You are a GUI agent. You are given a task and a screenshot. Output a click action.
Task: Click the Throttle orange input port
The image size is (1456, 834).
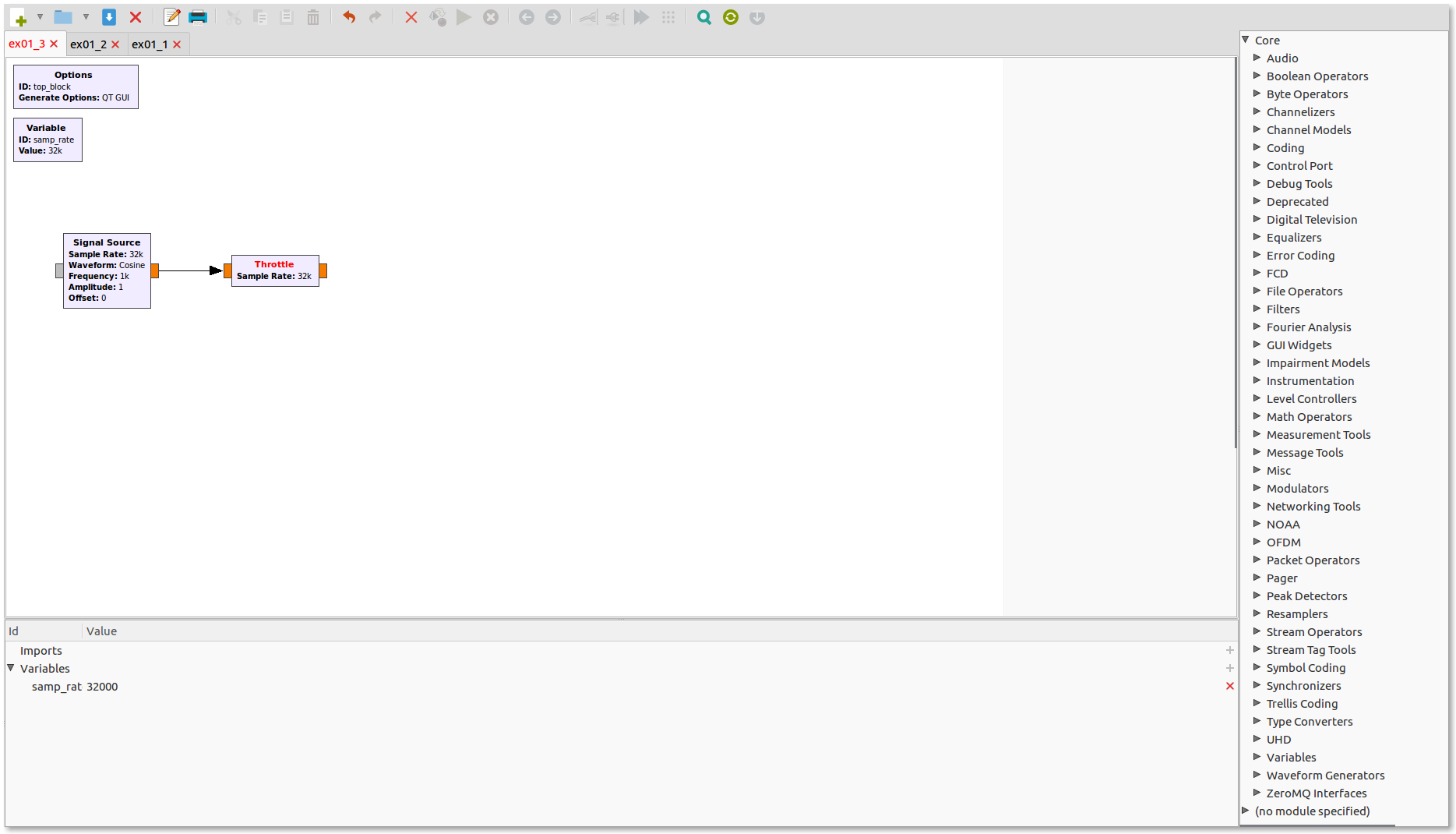pyautogui.click(x=227, y=270)
